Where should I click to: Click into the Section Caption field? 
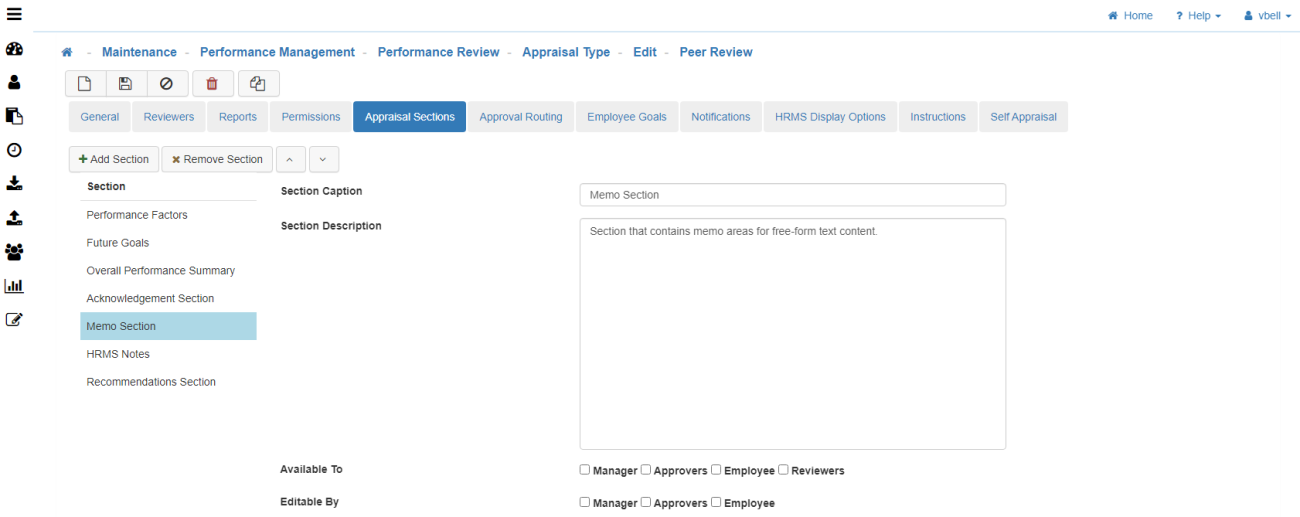792,195
